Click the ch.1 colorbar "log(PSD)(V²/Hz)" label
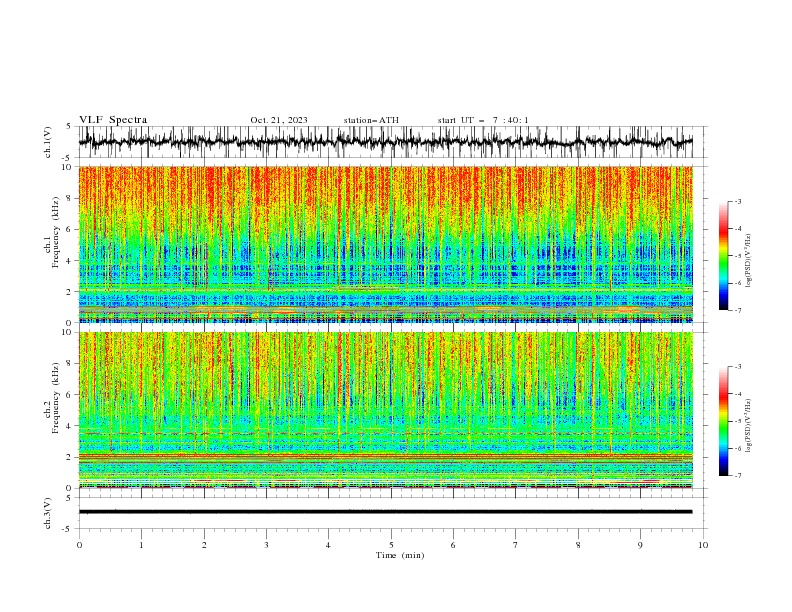This screenshot has height=612, width=792. coord(749,261)
